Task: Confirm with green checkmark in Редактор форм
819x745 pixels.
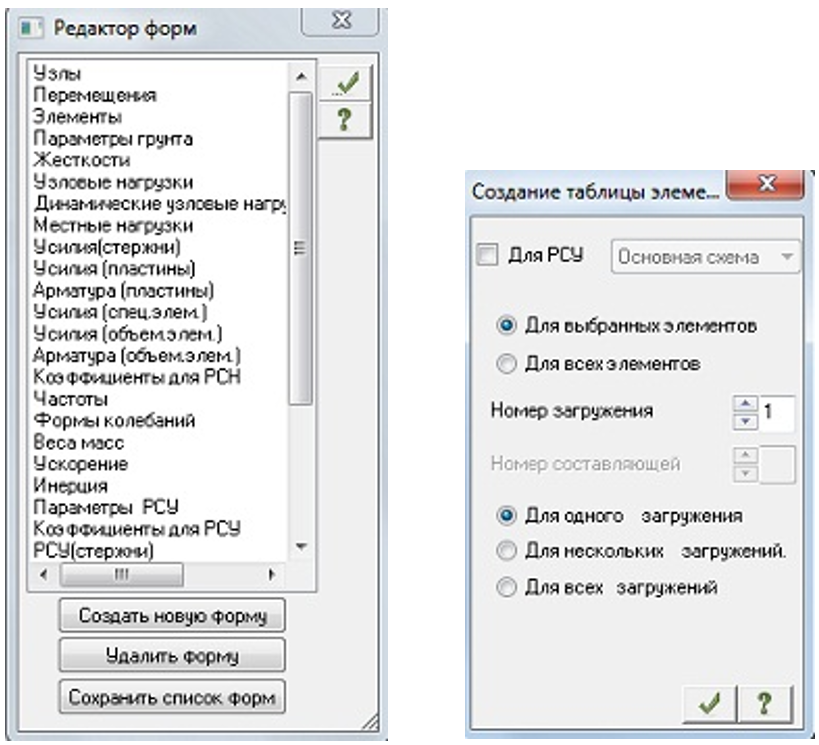Action: coord(345,83)
